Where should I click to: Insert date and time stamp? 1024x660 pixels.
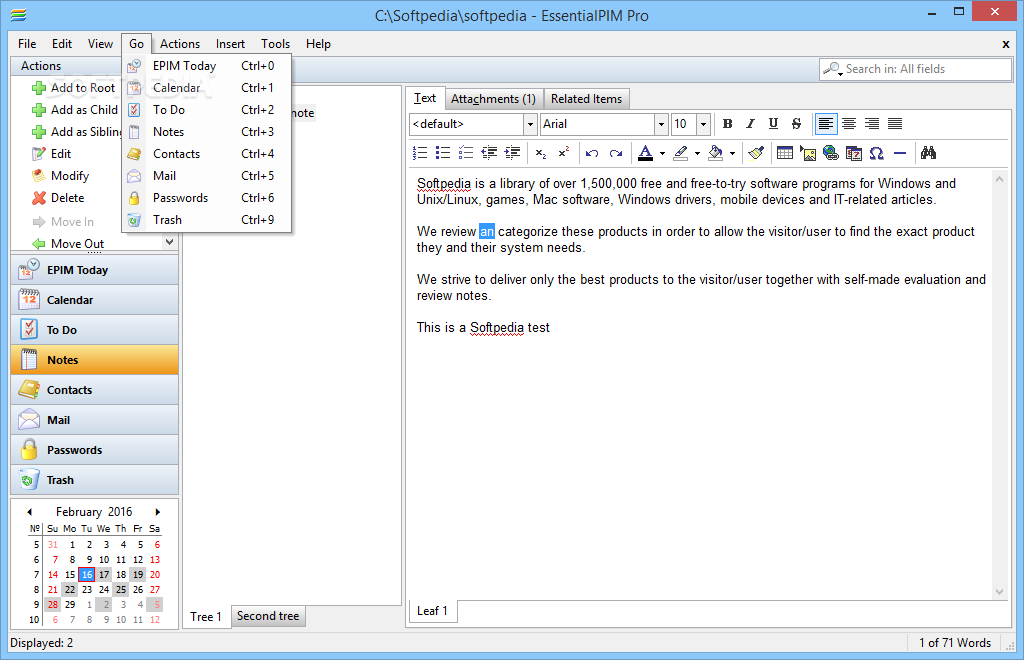pos(854,153)
